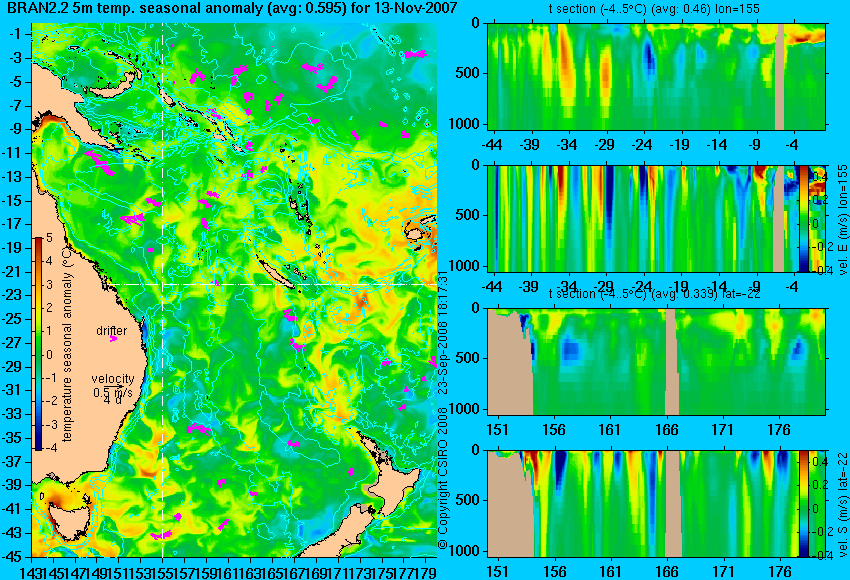Click the '179' longitude tick on the map
850x580 pixels.
(x=426, y=571)
